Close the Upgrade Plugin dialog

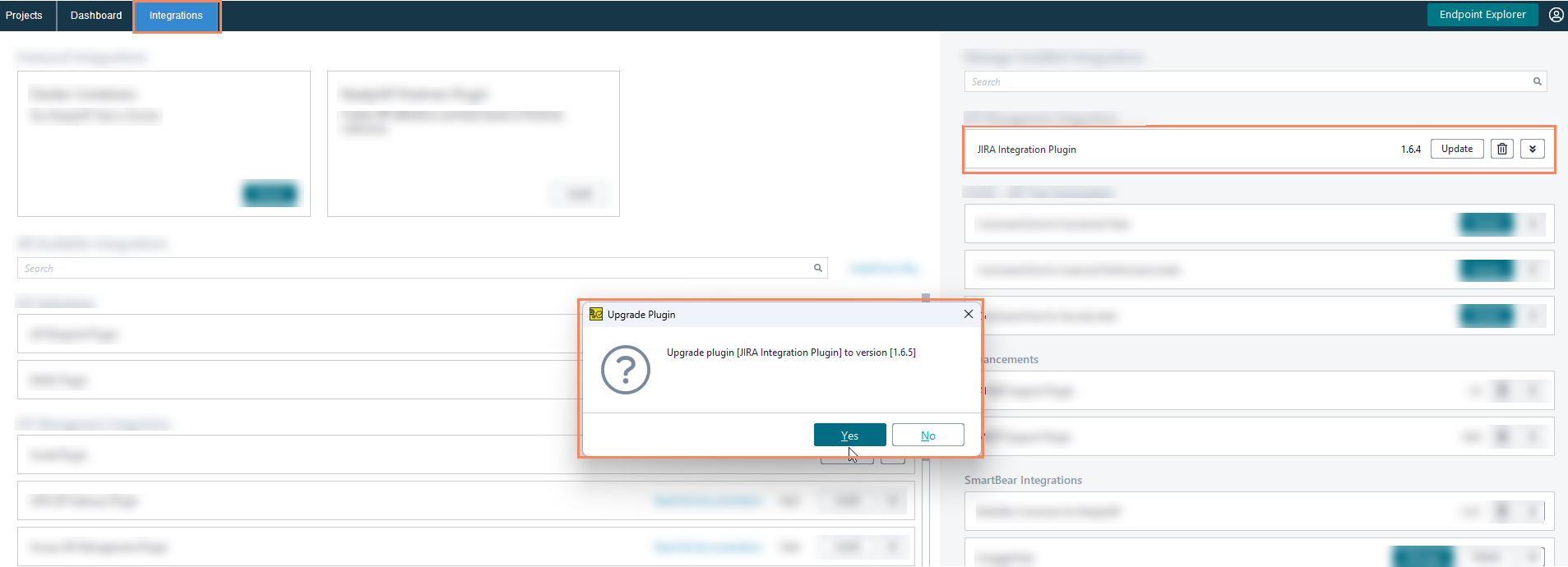tap(968, 314)
